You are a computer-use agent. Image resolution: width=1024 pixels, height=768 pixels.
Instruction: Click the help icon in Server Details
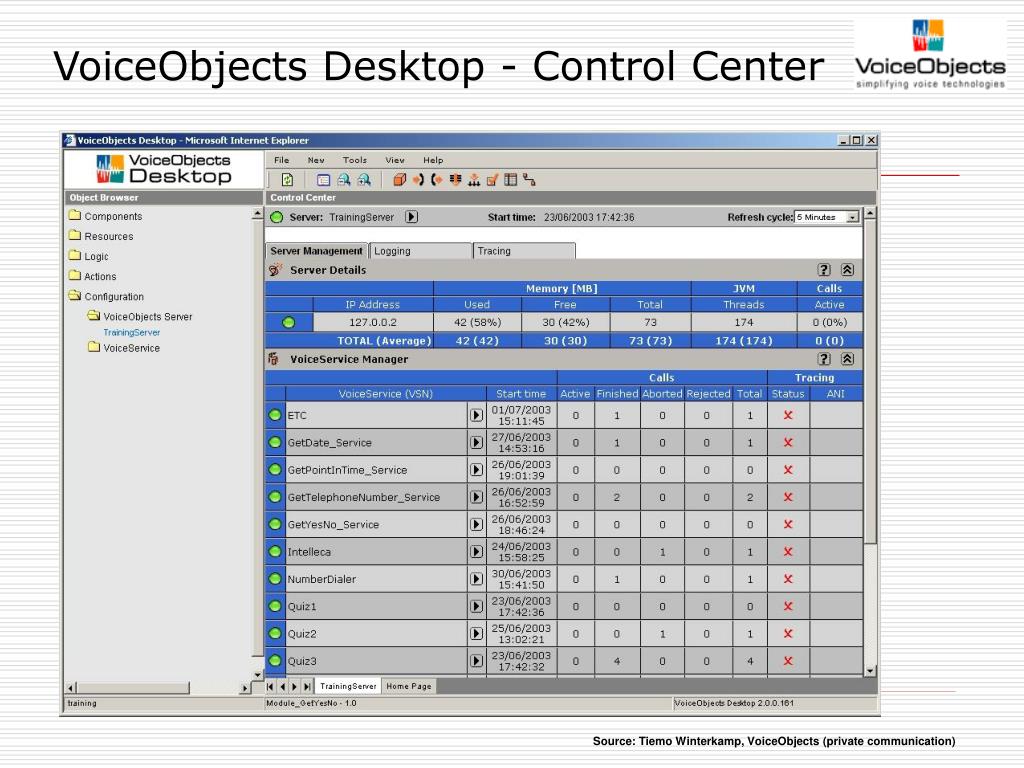coord(824,270)
